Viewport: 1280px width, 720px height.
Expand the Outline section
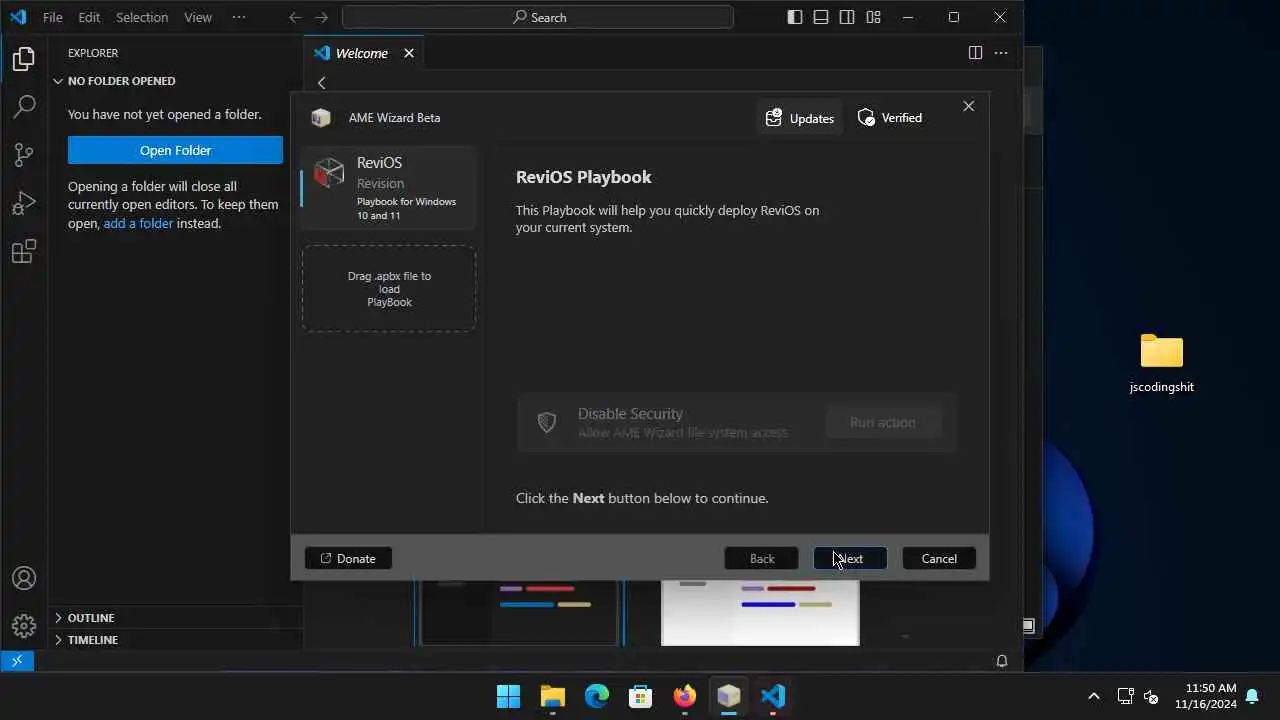point(175,618)
